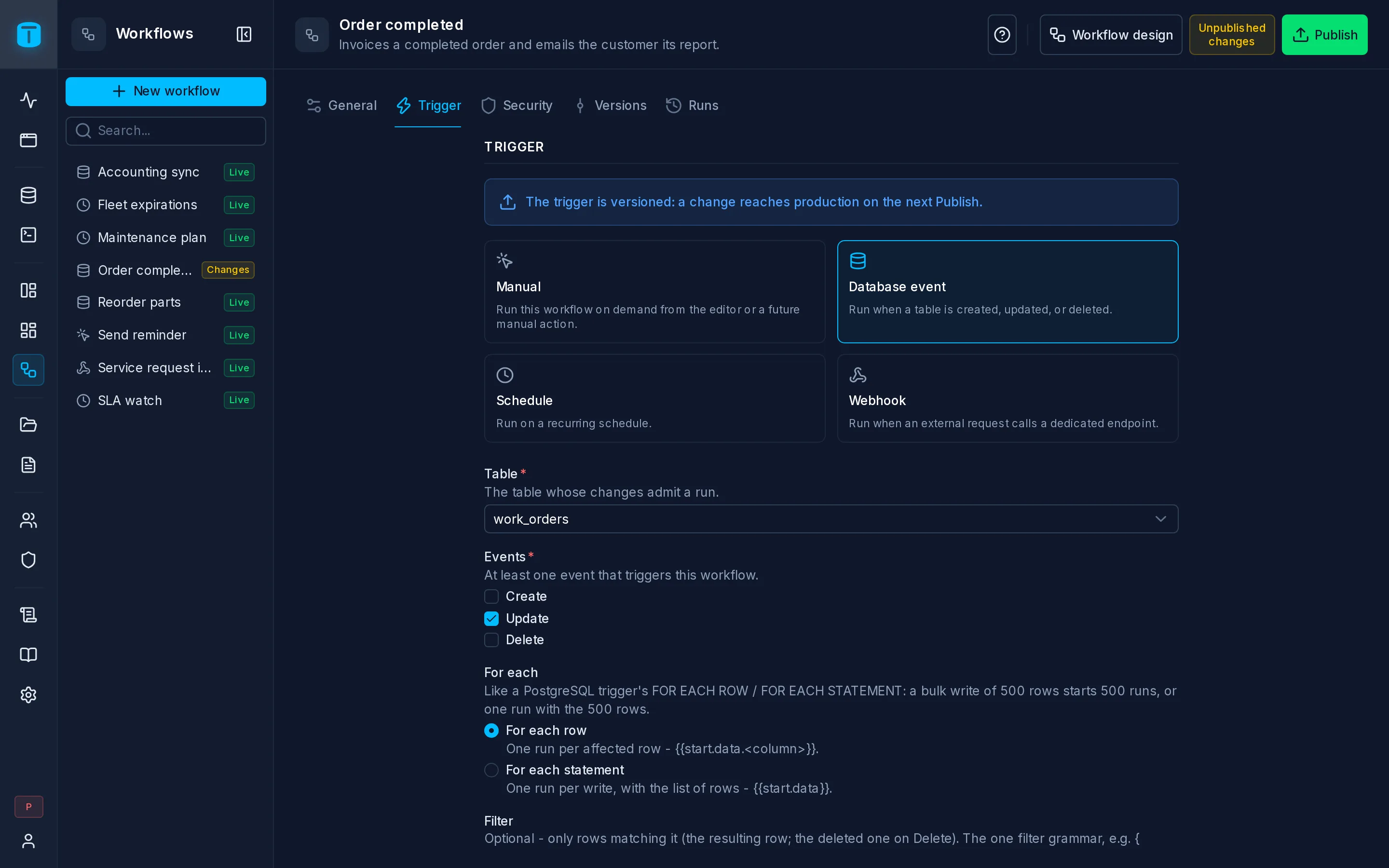
Task: Select the For each row radio
Action: click(491, 730)
